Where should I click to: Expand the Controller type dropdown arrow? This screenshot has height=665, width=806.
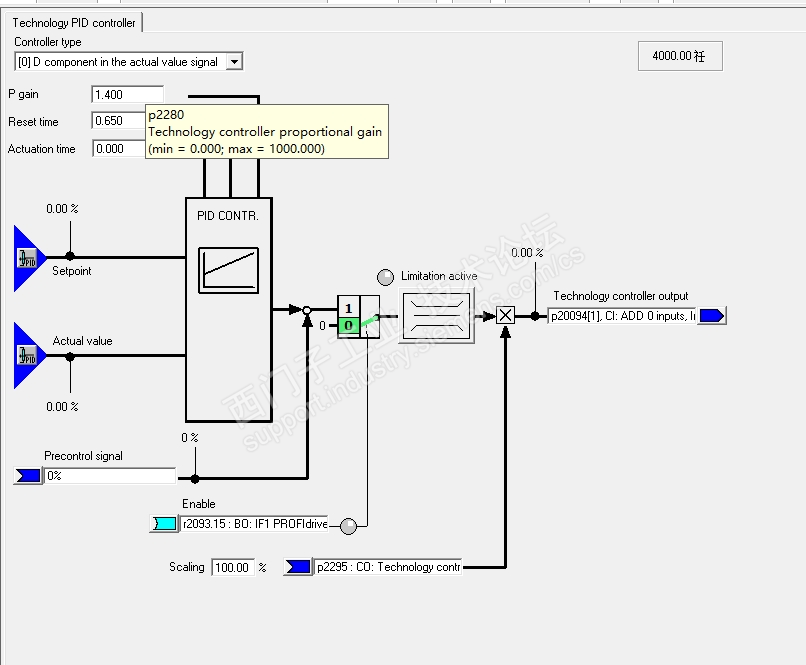234,62
